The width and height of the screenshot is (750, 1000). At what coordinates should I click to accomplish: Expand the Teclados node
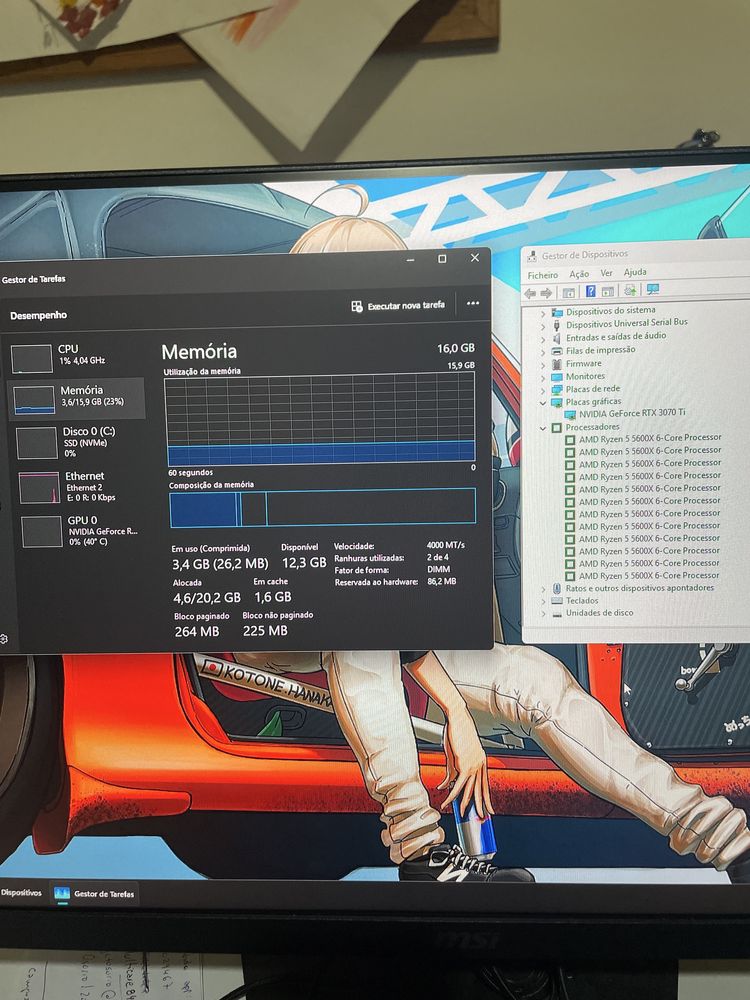543,601
